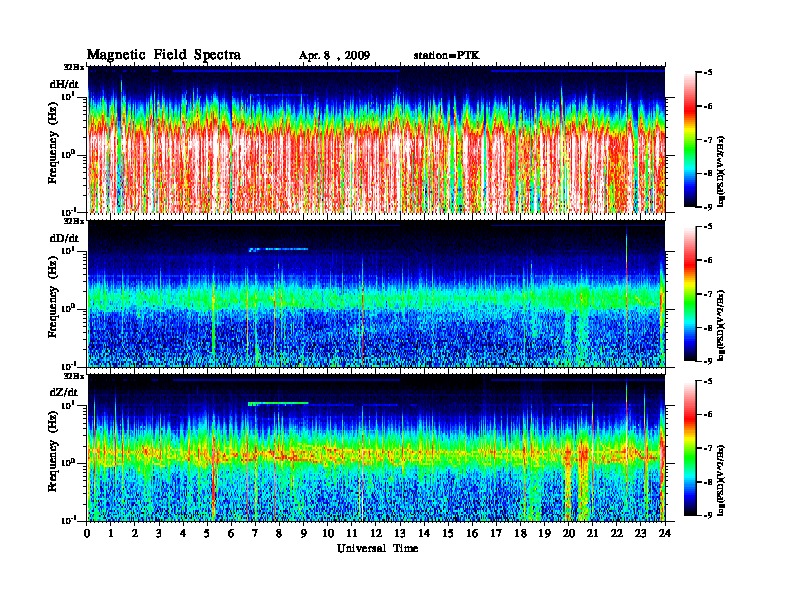Screen dimensions: 792x612
Task: Select the date text "Apr. 8 , 2009"
Action: click(334, 56)
